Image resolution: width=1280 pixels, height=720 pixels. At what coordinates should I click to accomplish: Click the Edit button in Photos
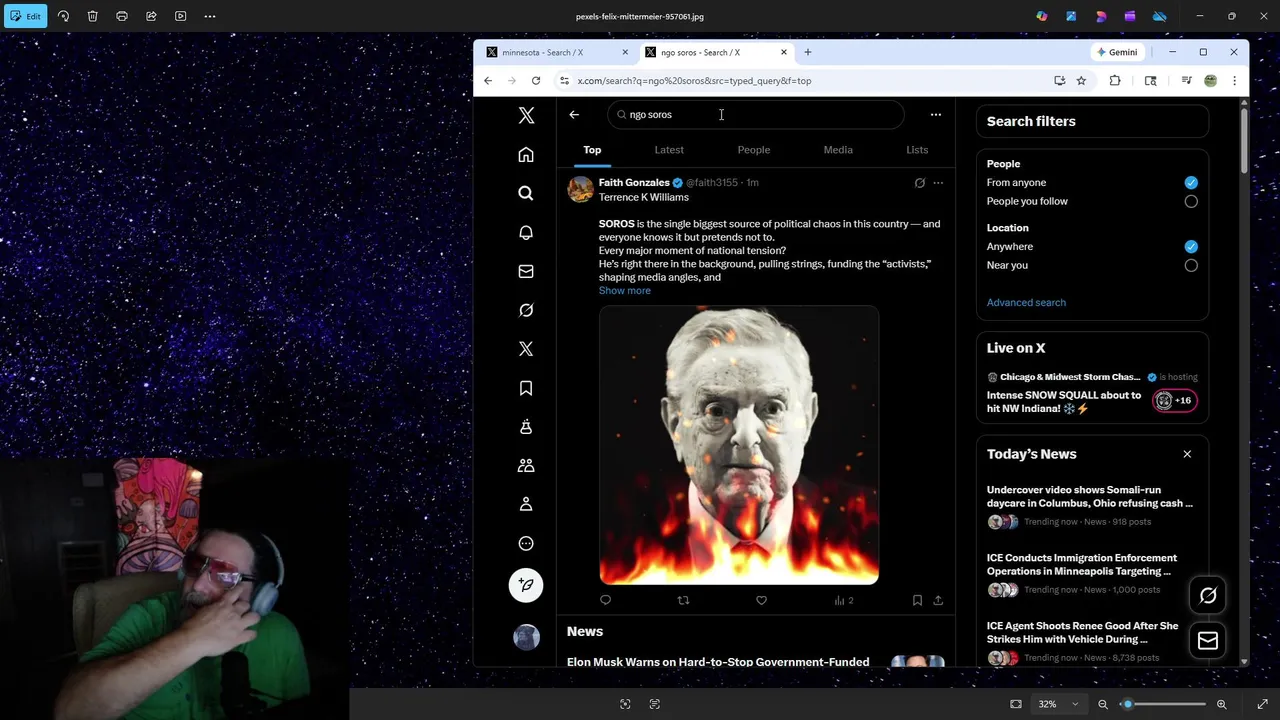(x=25, y=16)
